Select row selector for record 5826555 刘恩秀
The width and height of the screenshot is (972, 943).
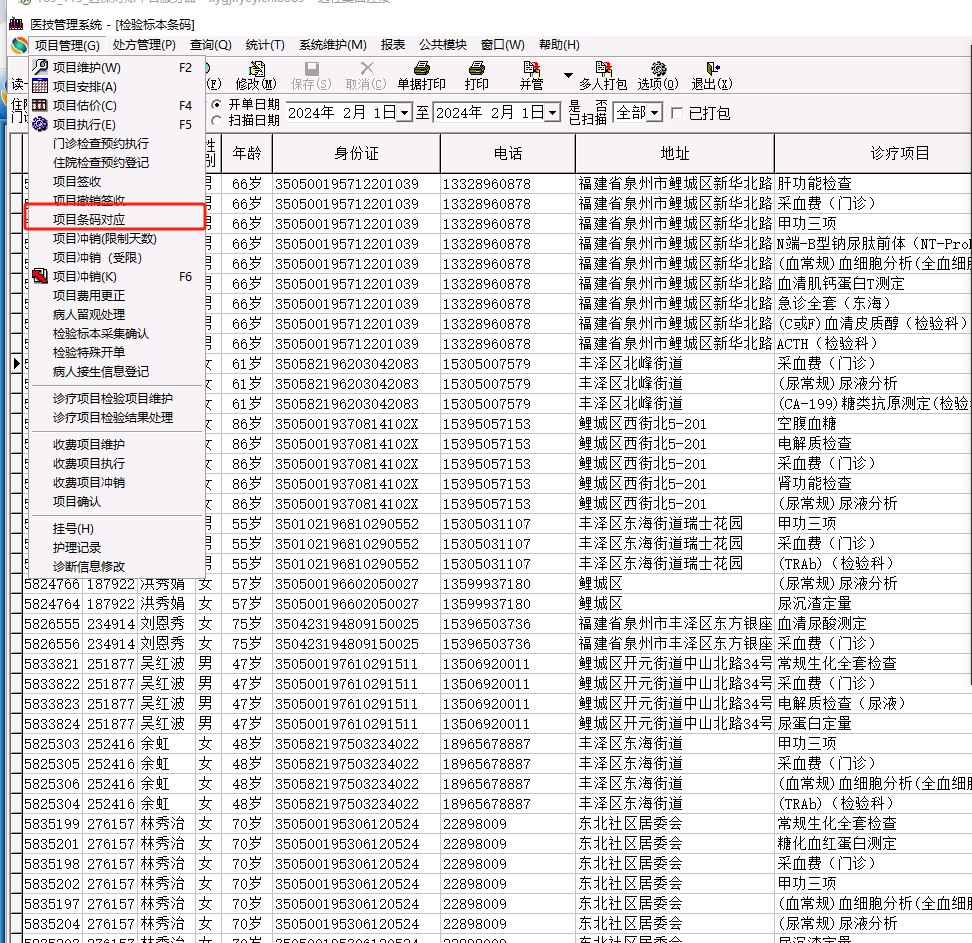click(17, 624)
